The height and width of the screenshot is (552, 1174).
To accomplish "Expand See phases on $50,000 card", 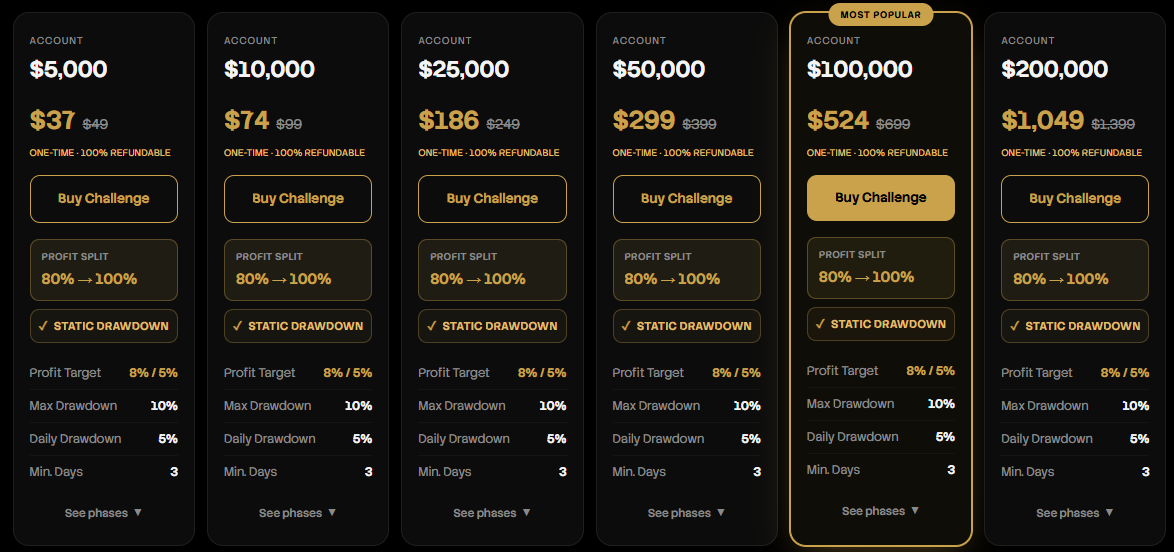I will [x=687, y=513].
